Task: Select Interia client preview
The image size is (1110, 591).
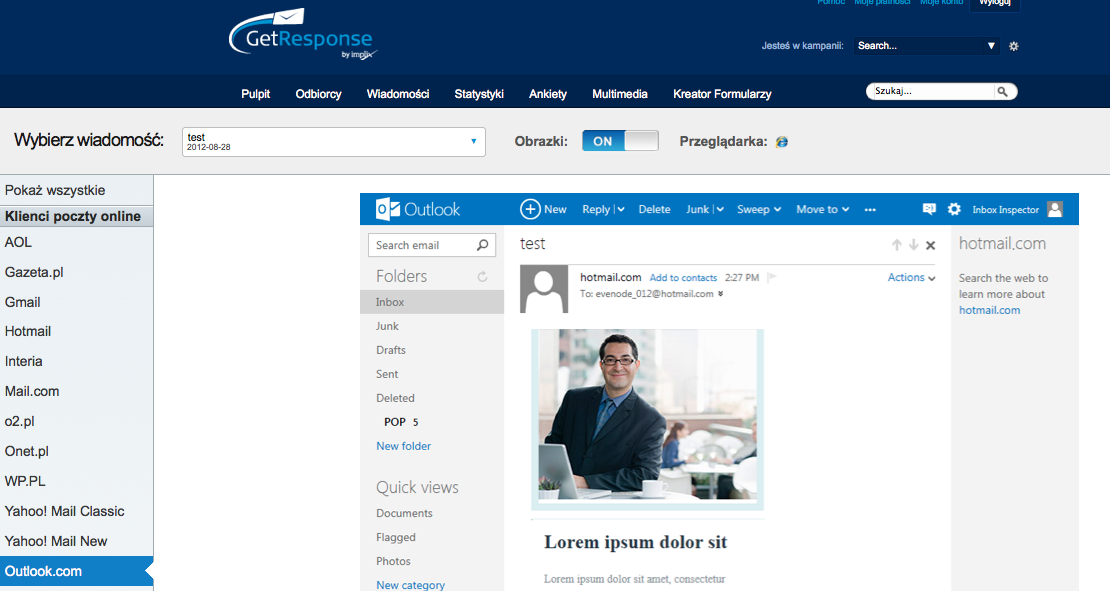Action: tap(76, 361)
